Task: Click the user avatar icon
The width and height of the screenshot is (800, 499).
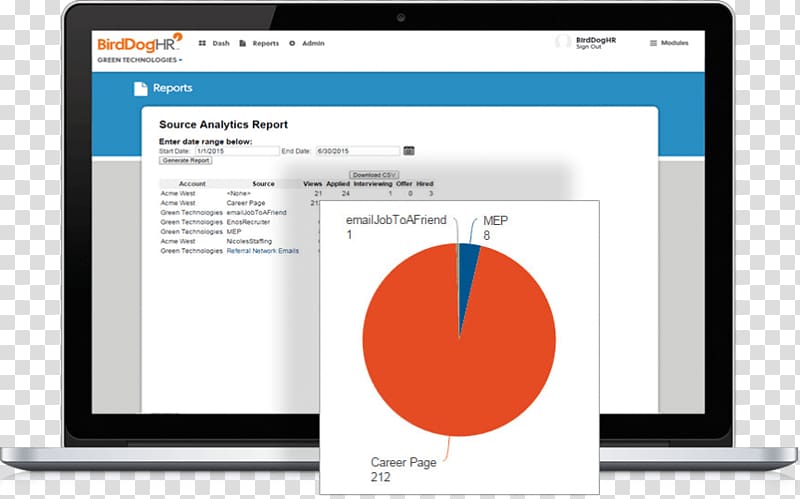Action: pyautogui.click(x=563, y=42)
